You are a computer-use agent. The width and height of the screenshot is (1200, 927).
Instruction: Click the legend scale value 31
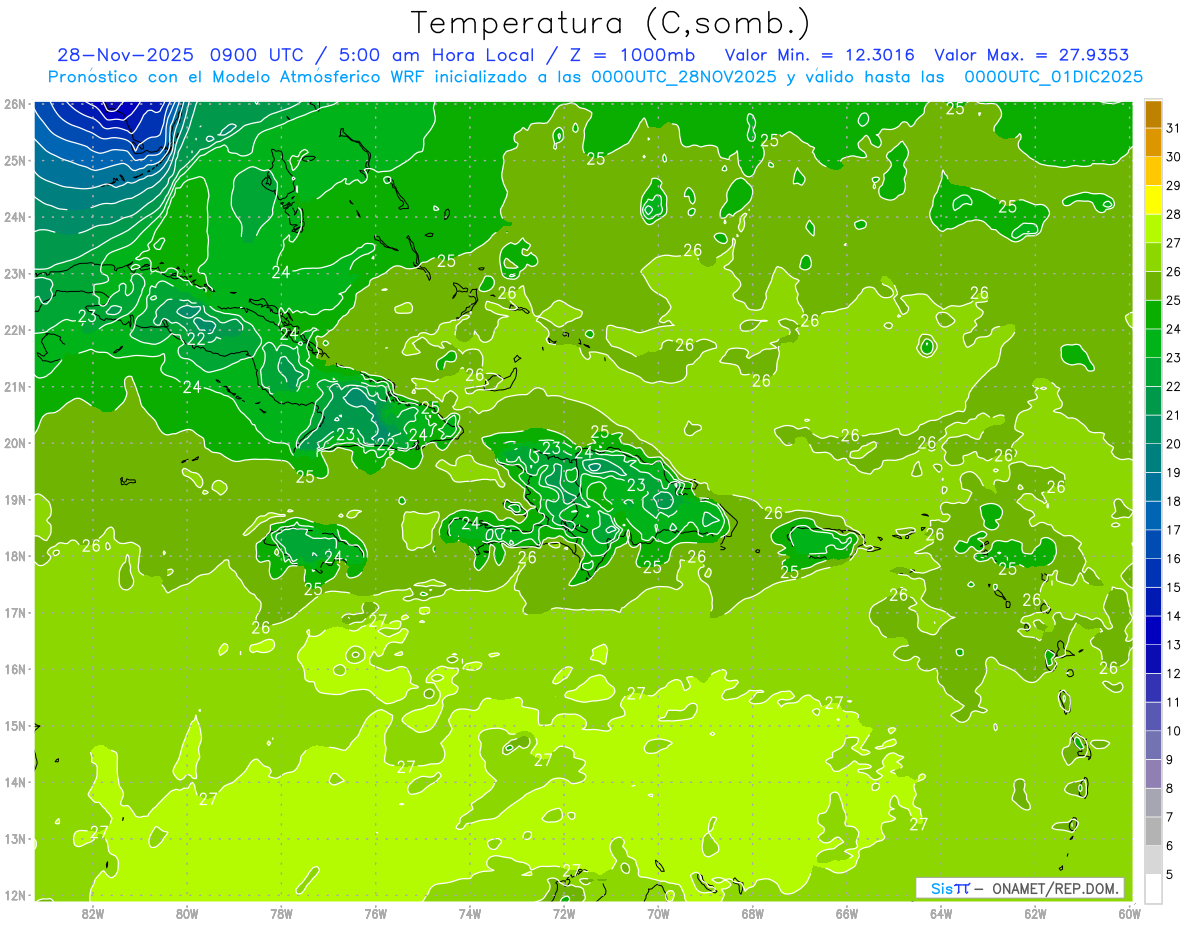coord(1173,128)
